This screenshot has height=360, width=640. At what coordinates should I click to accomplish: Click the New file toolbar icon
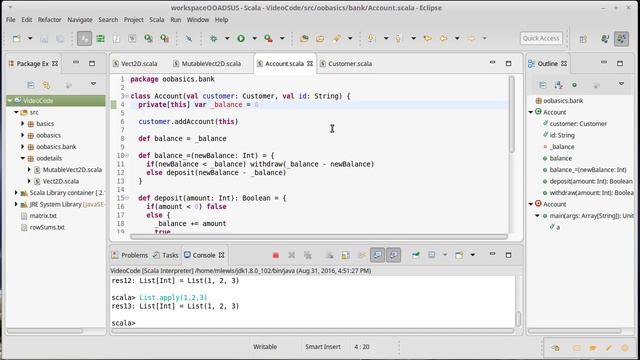[17, 38]
